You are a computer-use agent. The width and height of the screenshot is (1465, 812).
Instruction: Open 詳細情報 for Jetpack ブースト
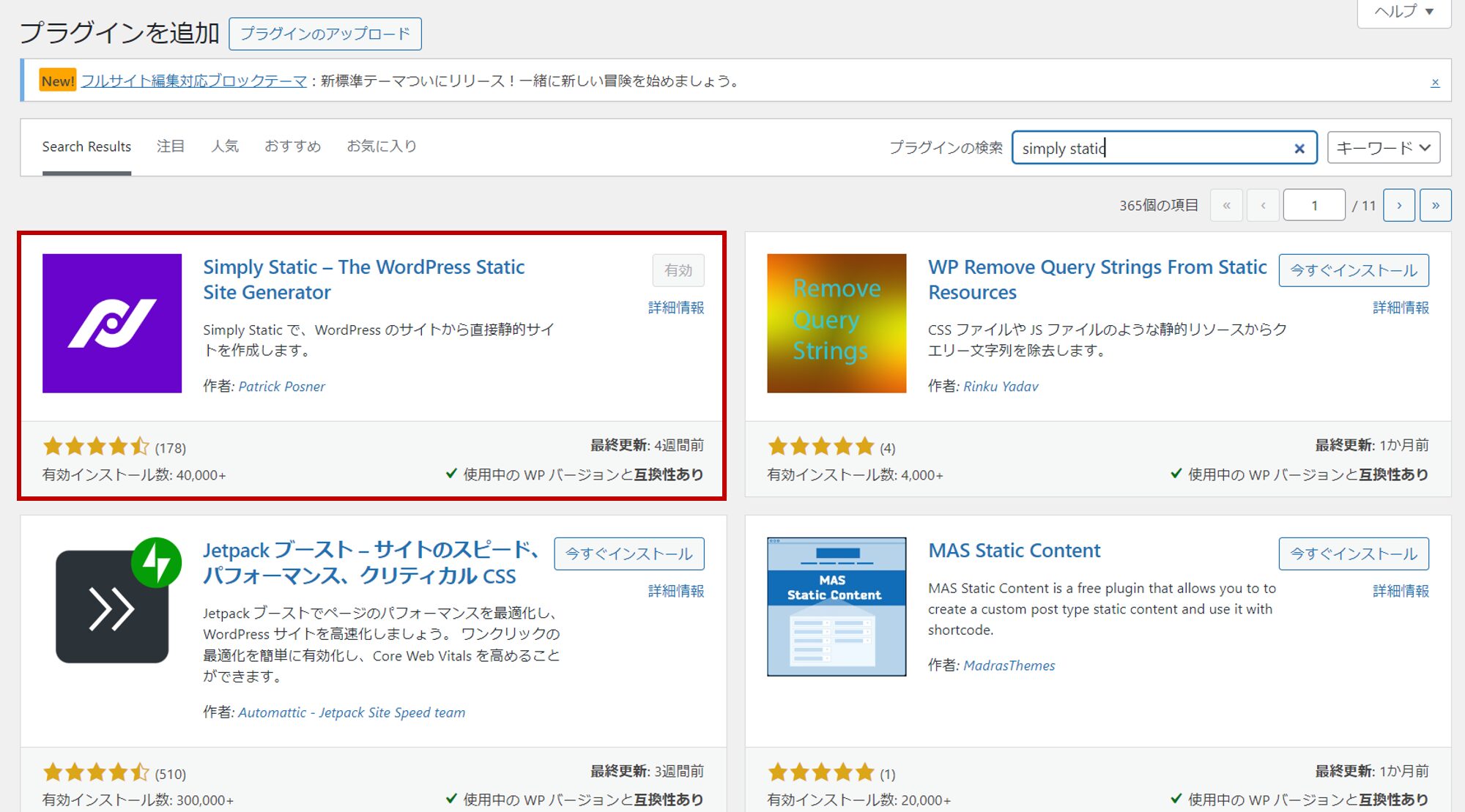click(676, 591)
